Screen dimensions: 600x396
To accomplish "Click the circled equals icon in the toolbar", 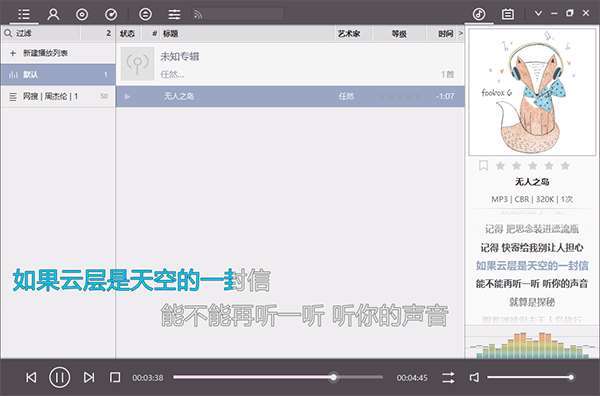I will pos(145,15).
